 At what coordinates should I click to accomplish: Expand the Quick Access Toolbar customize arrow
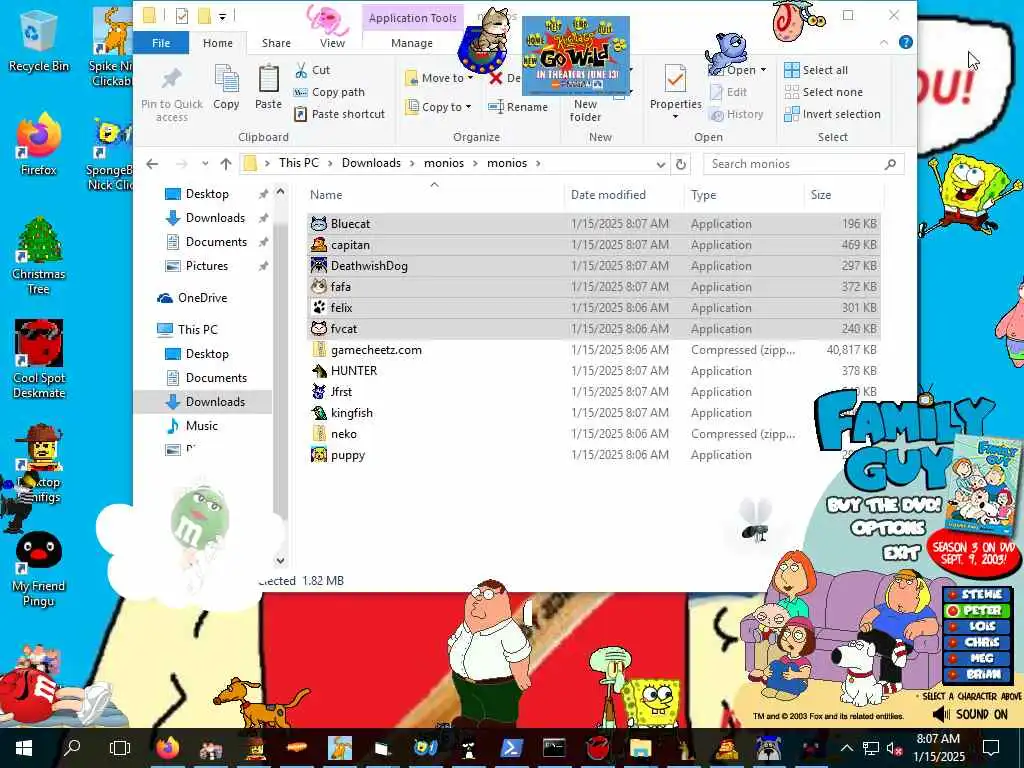point(222,17)
